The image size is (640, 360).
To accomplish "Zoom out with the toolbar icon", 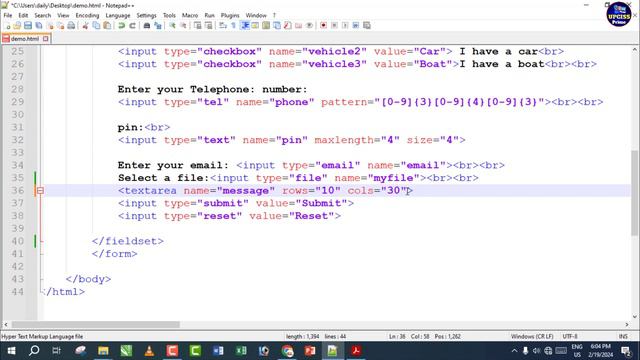I will 183,25.
